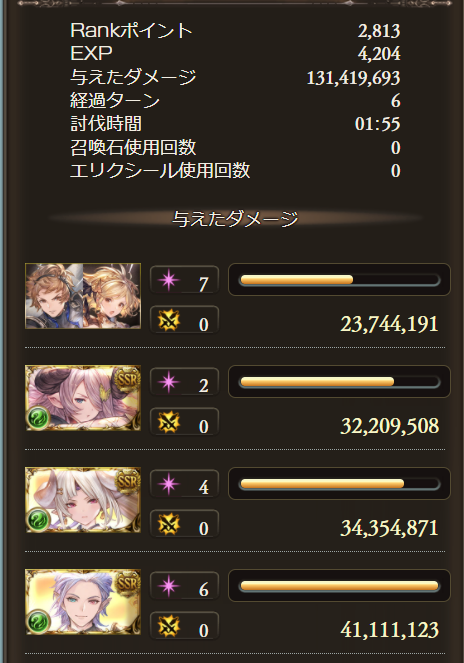Click crossed-swords icon beside 23,744,191 damage
Screen dimensions: 464x663
click(x=168, y=321)
